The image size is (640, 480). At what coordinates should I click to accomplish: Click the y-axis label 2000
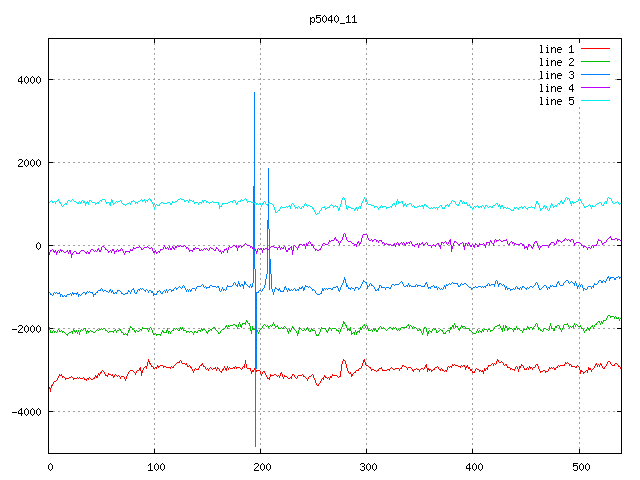(x=29, y=163)
